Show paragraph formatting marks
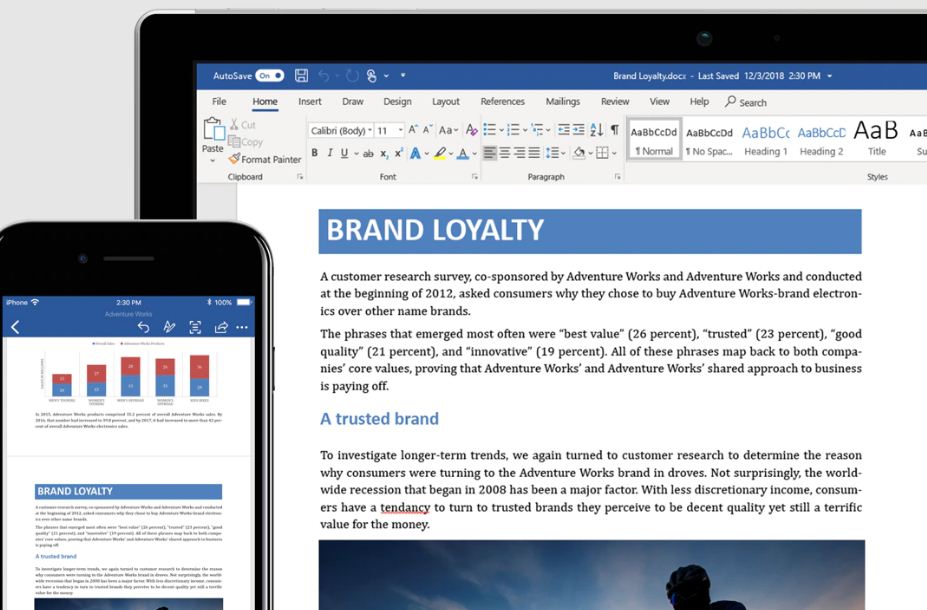 click(x=613, y=130)
